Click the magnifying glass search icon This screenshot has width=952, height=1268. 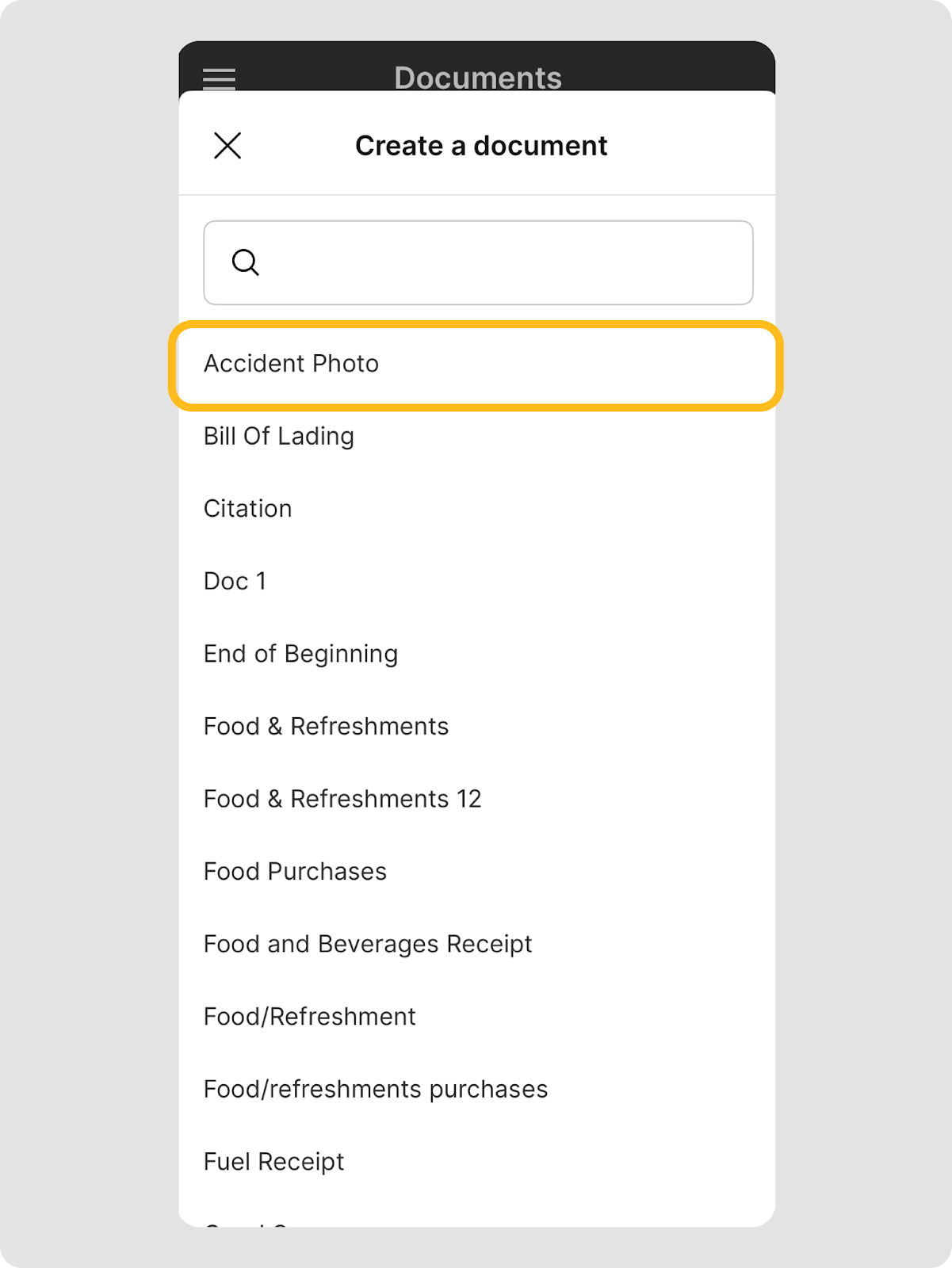(x=245, y=262)
